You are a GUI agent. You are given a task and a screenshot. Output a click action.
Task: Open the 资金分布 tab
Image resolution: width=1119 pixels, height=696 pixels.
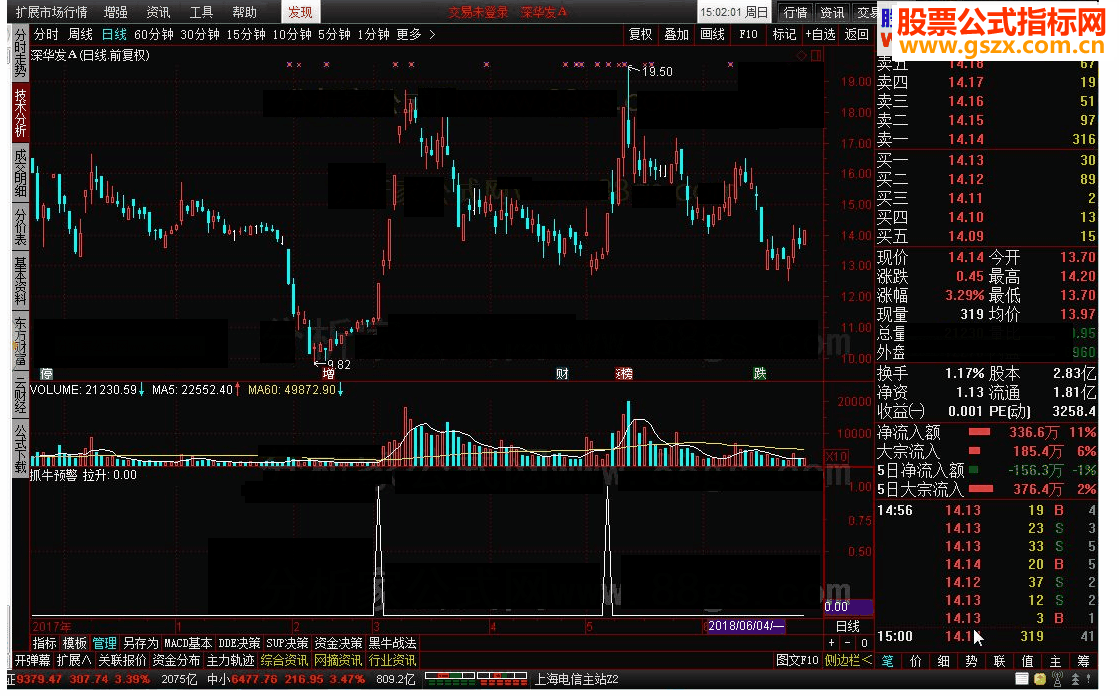[176, 660]
